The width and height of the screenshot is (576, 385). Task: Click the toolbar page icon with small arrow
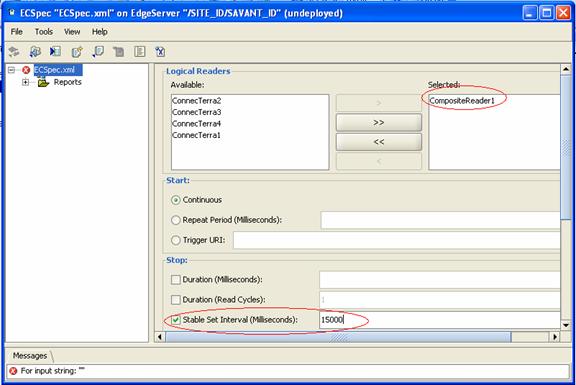pos(98,51)
